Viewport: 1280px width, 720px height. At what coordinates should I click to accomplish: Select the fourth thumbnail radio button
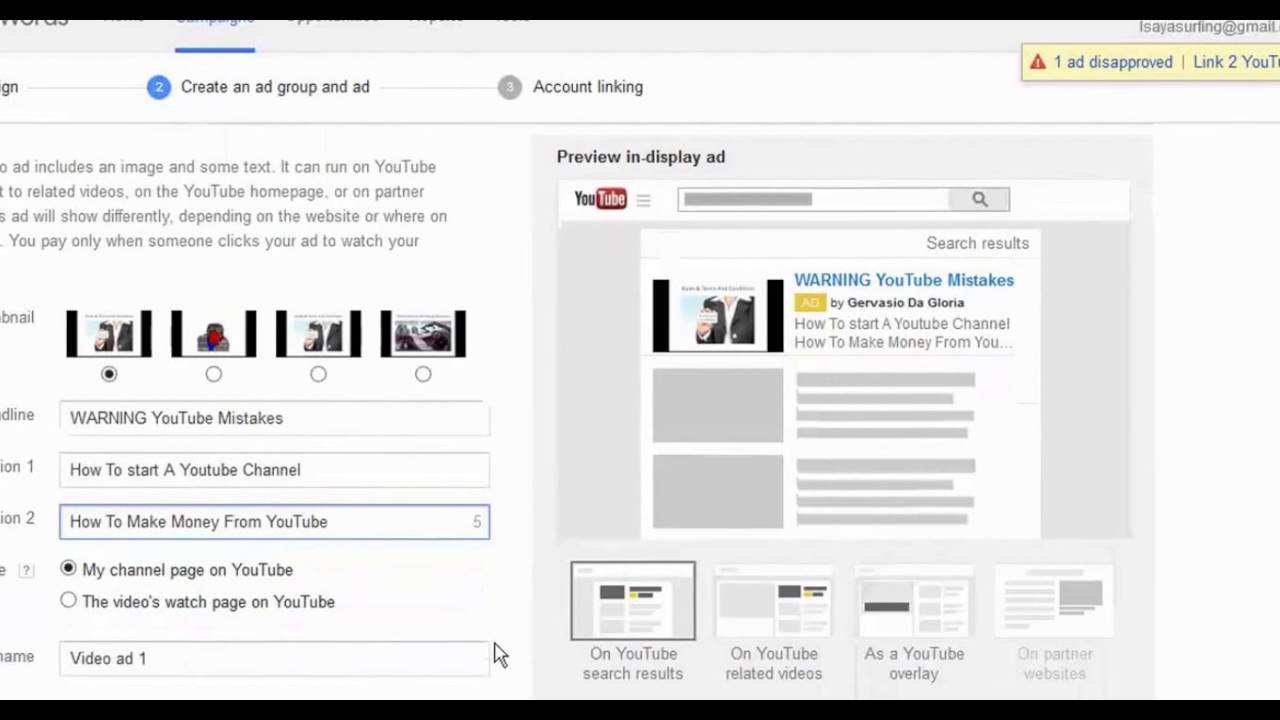pos(423,374)
